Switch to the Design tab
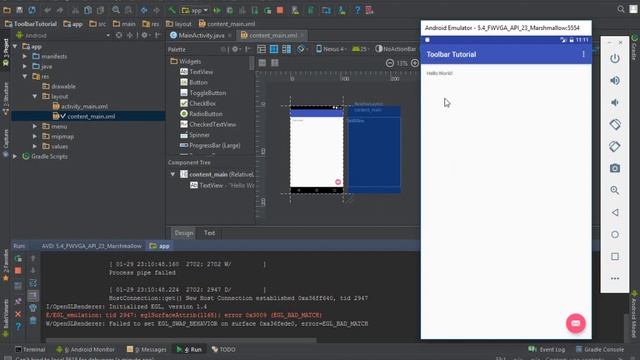The image size is (640, 360). click(x=184, y=233)
